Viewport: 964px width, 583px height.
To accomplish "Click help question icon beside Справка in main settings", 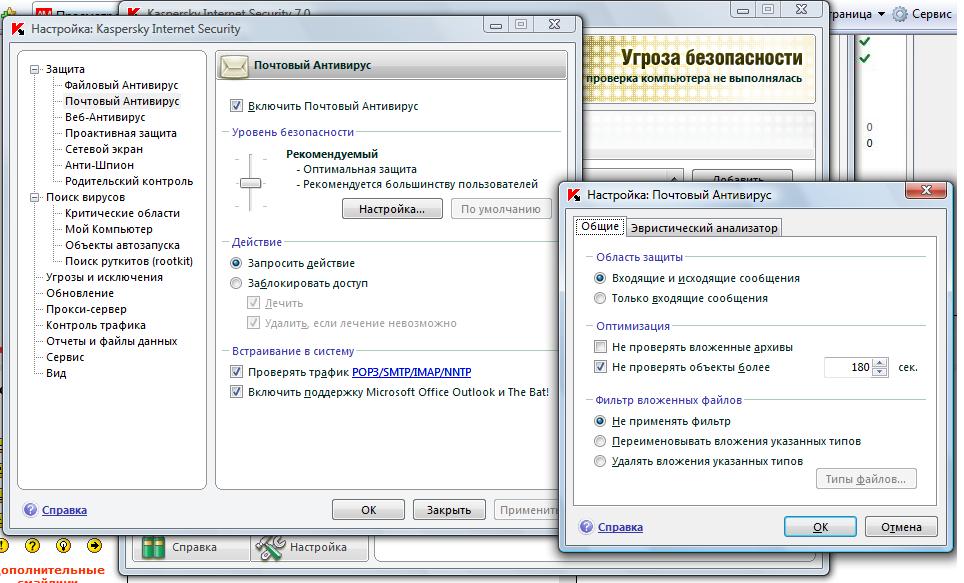I will click(x=30, y=510).
